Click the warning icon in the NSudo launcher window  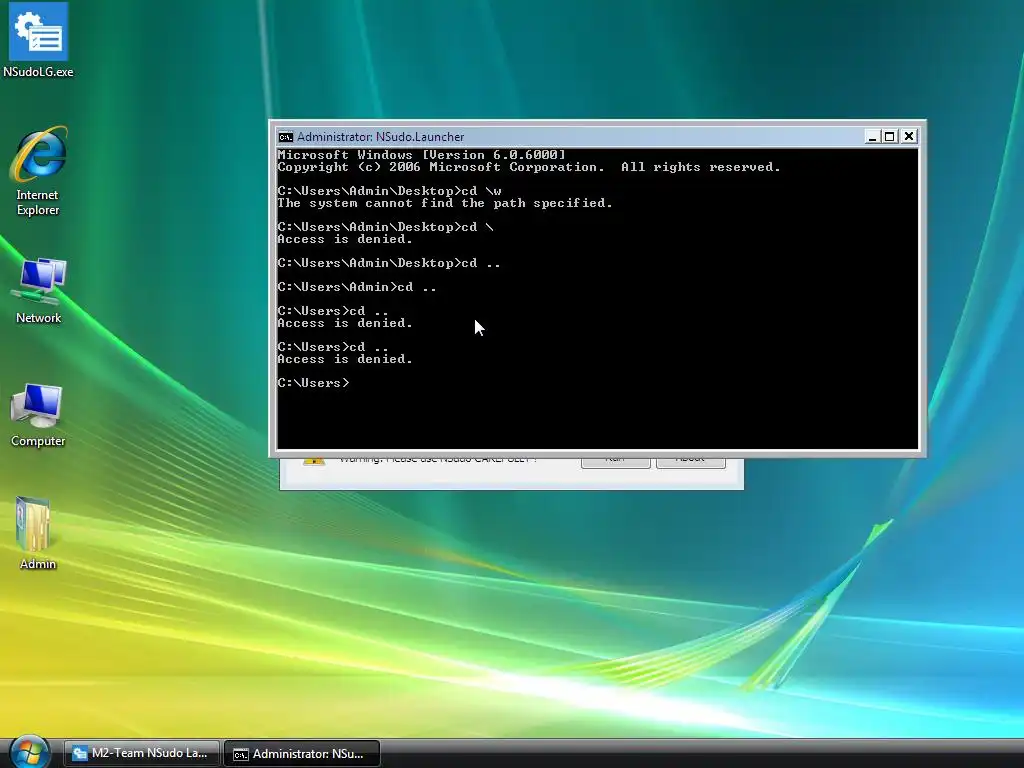pos(313,460)
